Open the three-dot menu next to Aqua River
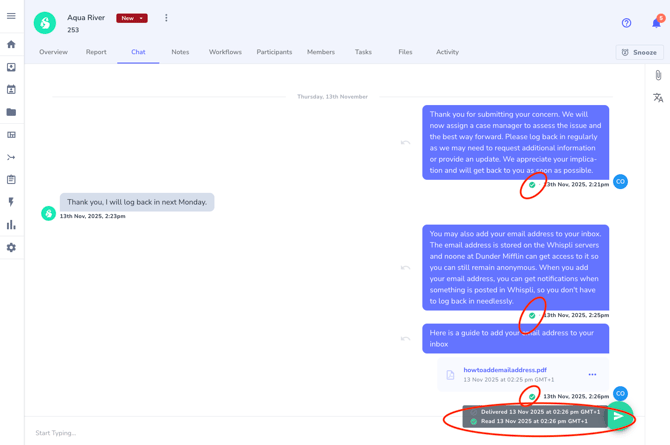670x445 pixels. click(166, 18)
